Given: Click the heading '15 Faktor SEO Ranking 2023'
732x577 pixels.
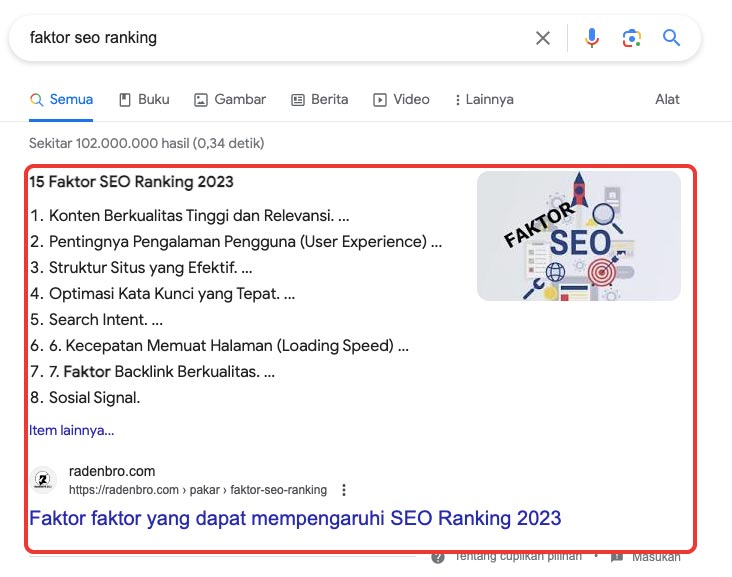Looking at the screenshot, I should pos(131,182).
